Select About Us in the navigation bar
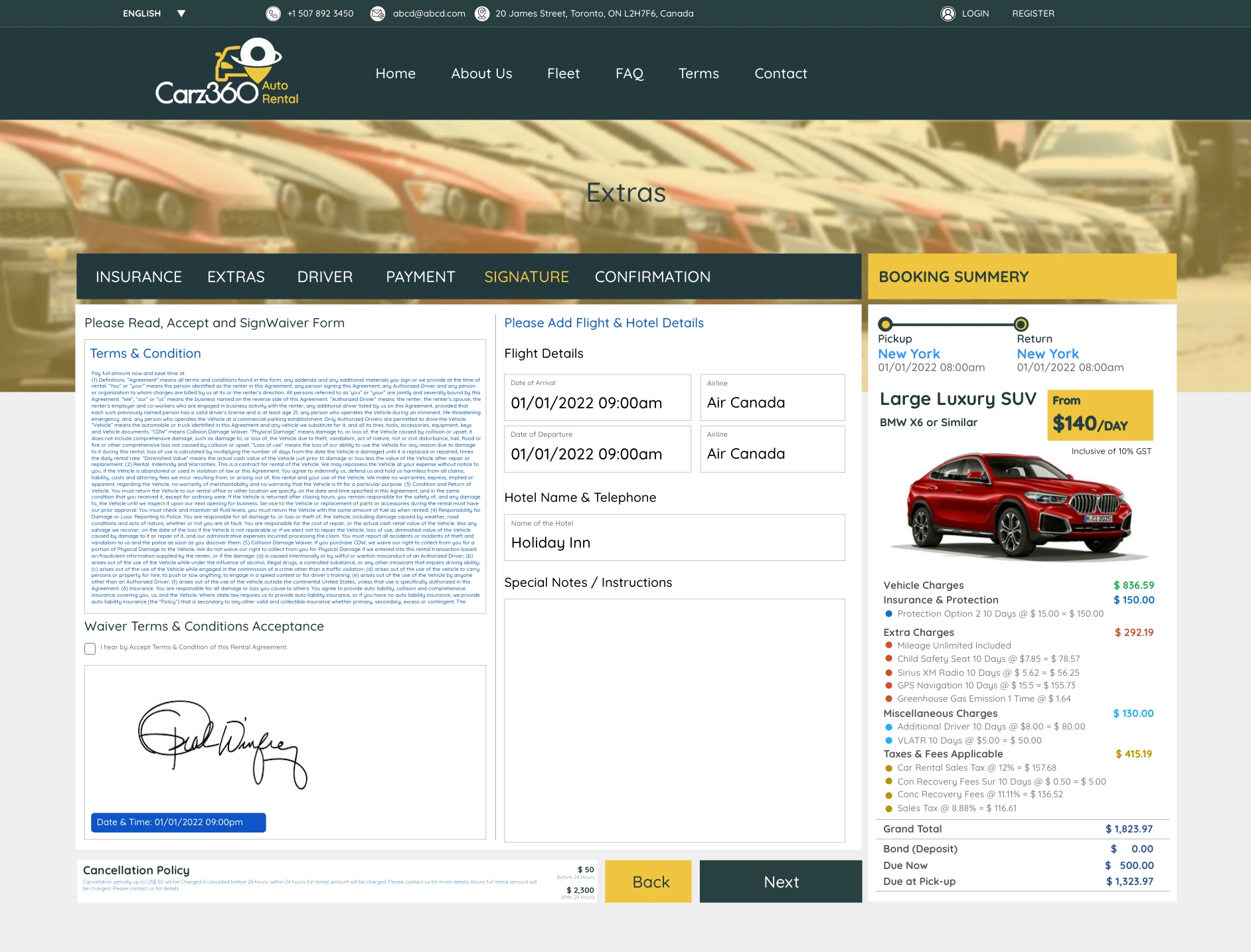 pos(481,73)
